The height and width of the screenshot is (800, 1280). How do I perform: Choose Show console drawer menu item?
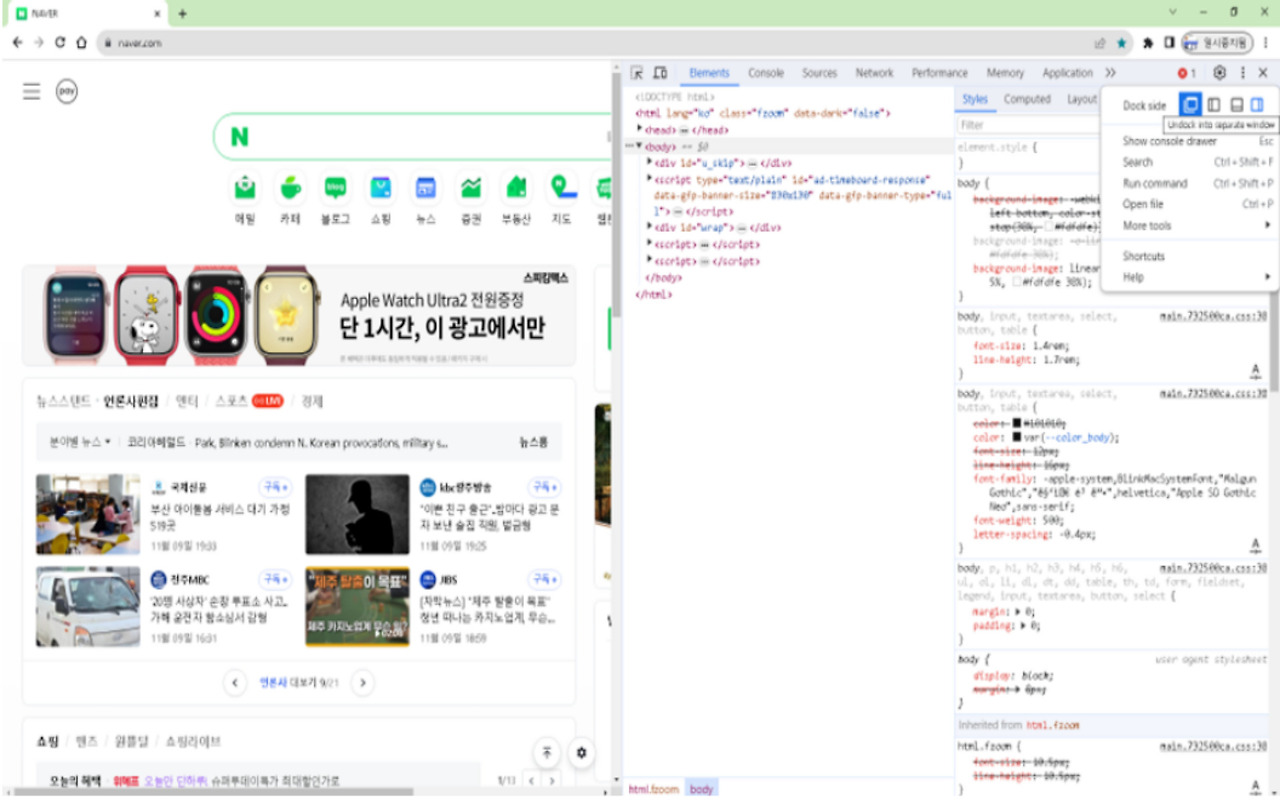pyautogui.click(x=1190, y=141)
